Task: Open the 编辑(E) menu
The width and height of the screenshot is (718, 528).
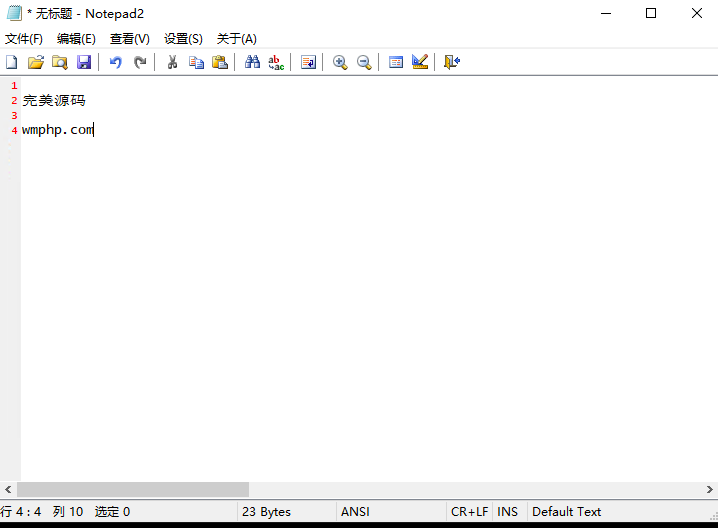Action: [x=76, y=39]
